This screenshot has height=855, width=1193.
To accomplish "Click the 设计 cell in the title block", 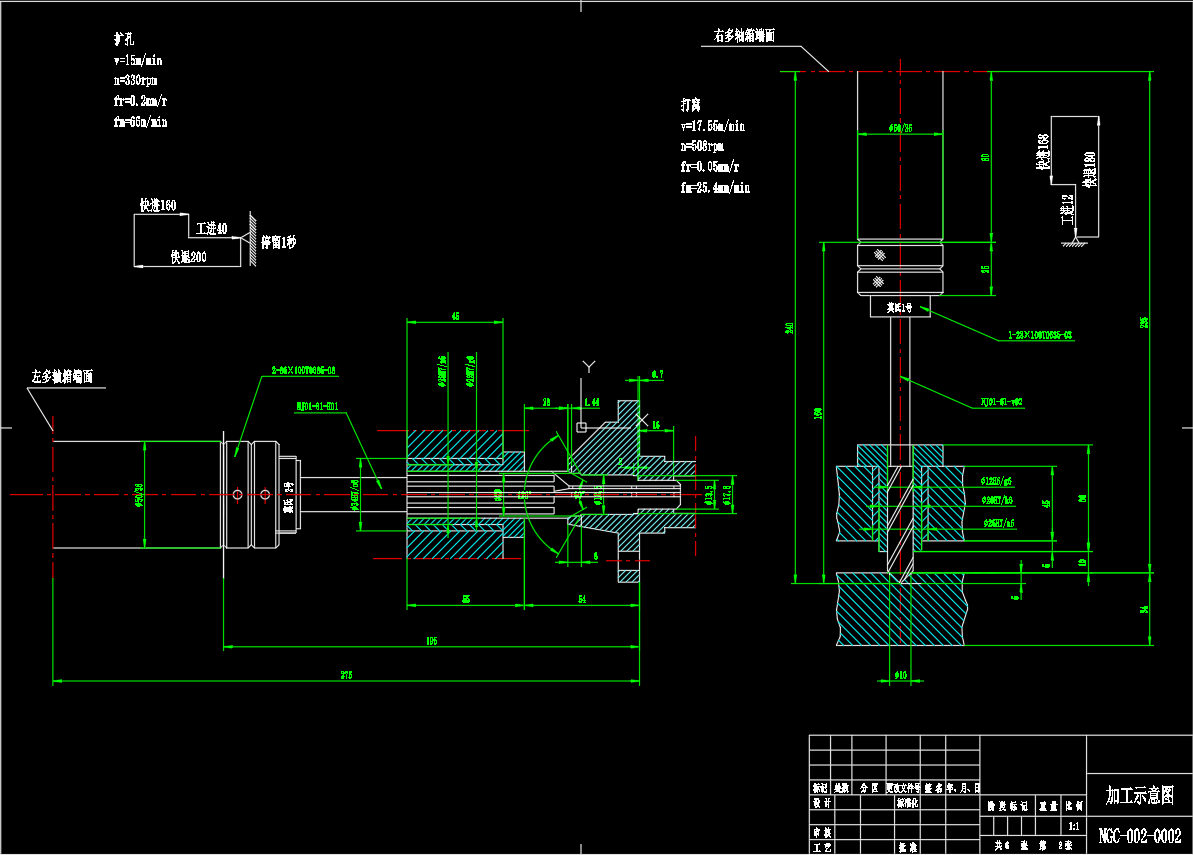I will pyautogui.click(x=821, y=802).
